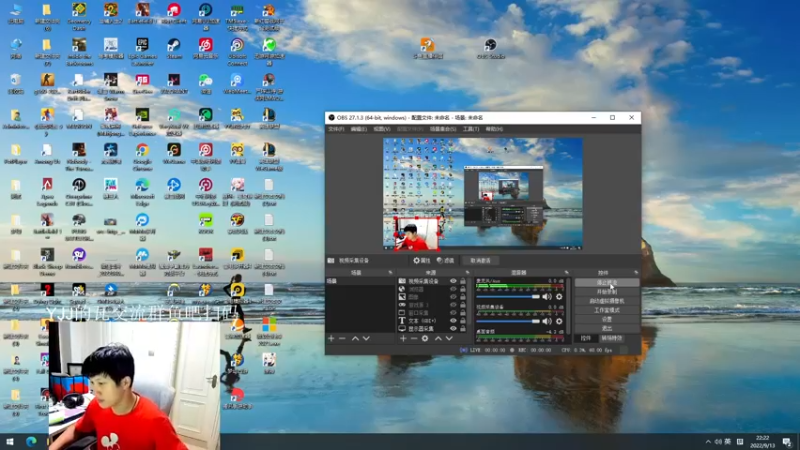Screen dimensions: 800x450
Task: Open settings gear for 麦克风/Aux channel
Action: [x=559, y=296]
